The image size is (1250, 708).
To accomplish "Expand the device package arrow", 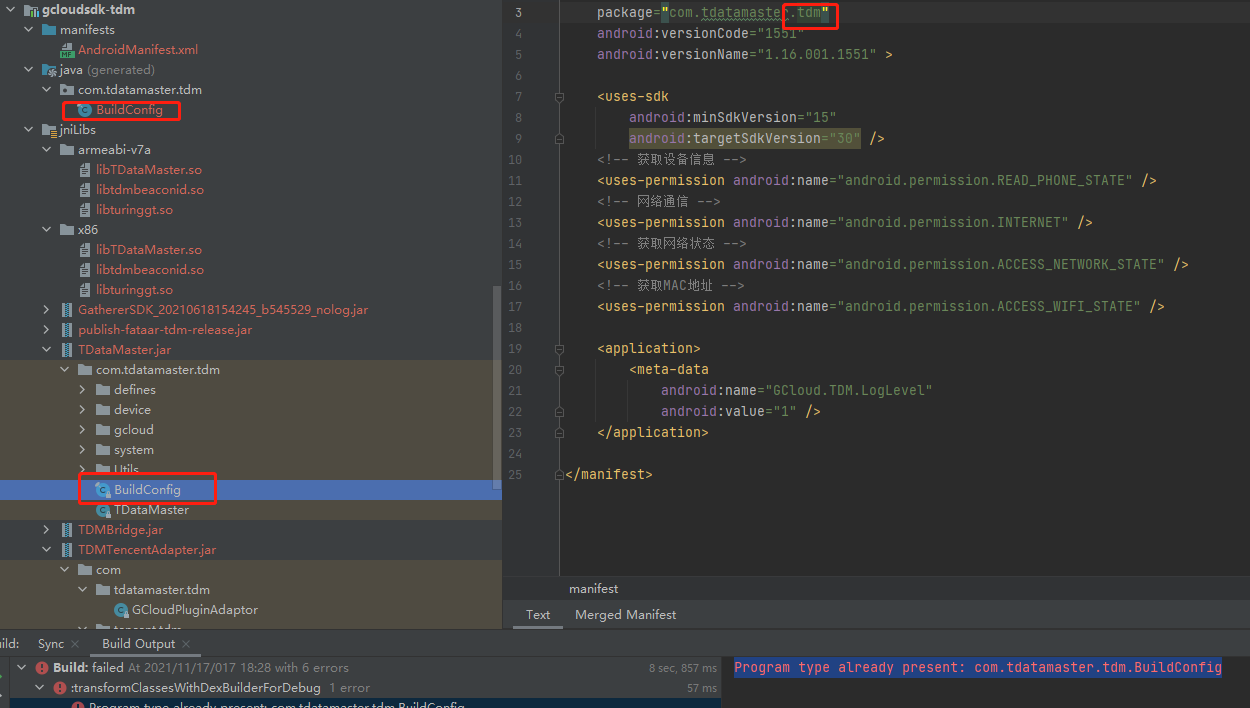I will tap(83, 410).
